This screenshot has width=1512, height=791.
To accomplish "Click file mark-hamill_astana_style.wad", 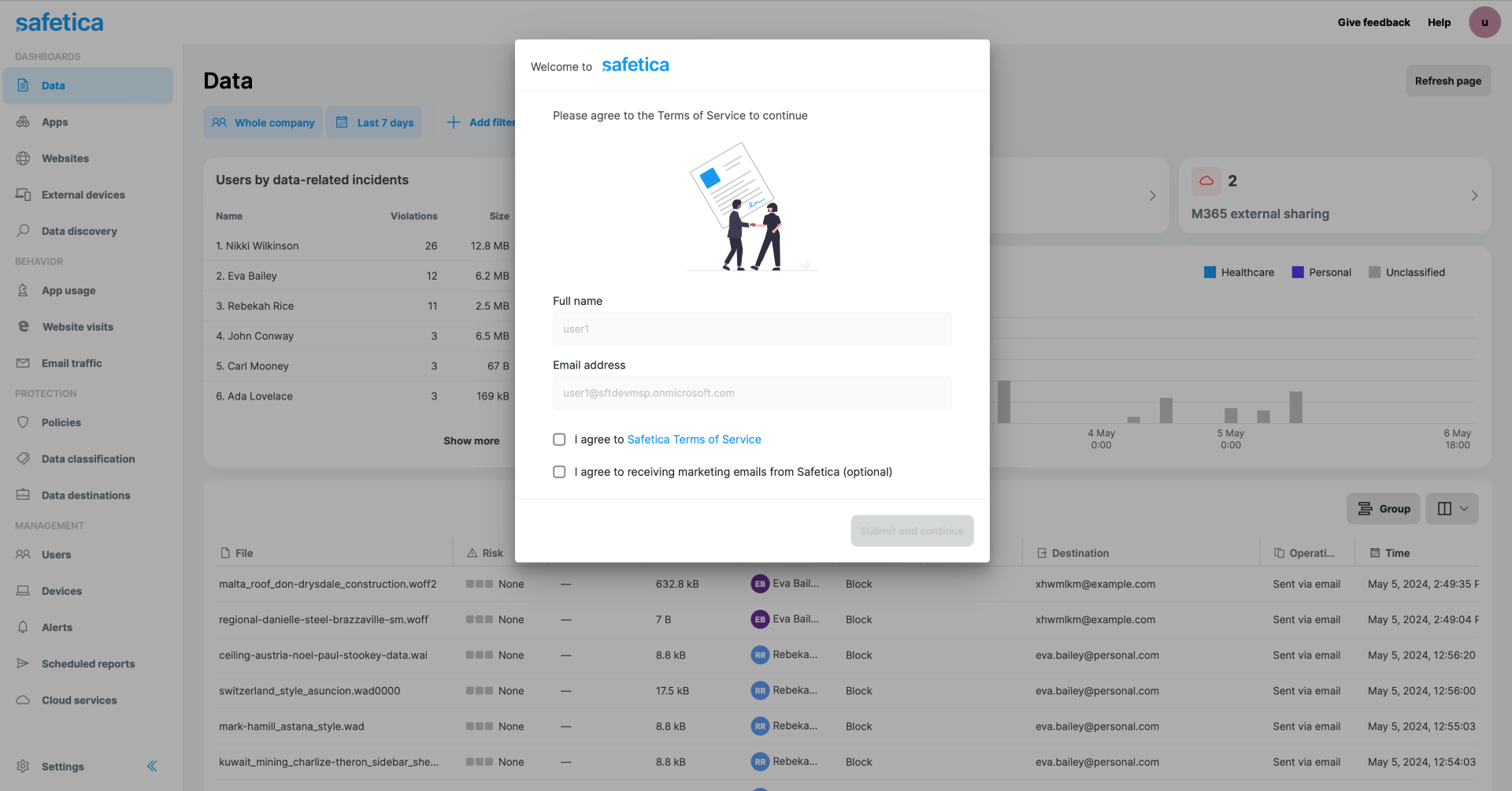I will (x=291, y=726).
